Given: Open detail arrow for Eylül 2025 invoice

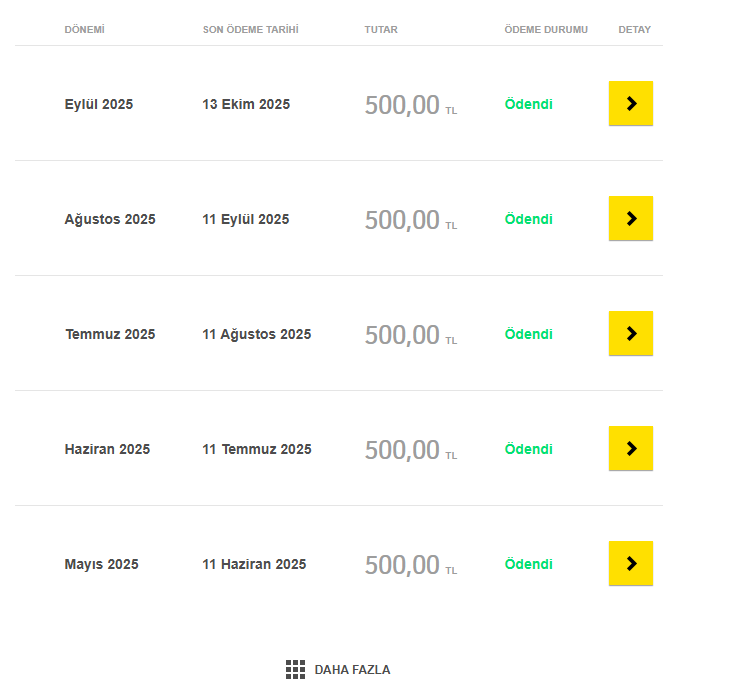Looking at the screenshot, I should tap(630, 103).
